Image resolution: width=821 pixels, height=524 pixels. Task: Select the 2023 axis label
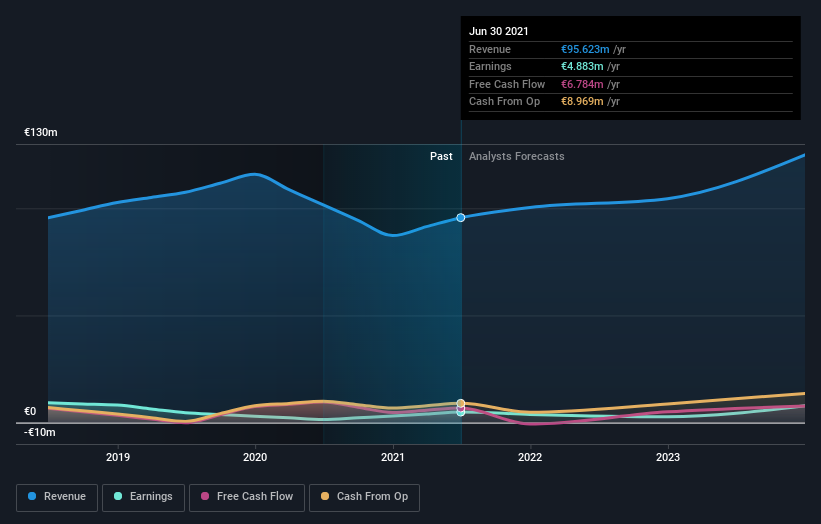668,457
